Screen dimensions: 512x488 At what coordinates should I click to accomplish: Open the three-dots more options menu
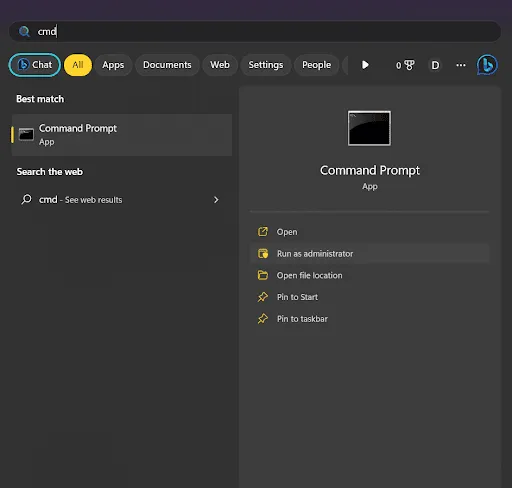pos(461,65)
